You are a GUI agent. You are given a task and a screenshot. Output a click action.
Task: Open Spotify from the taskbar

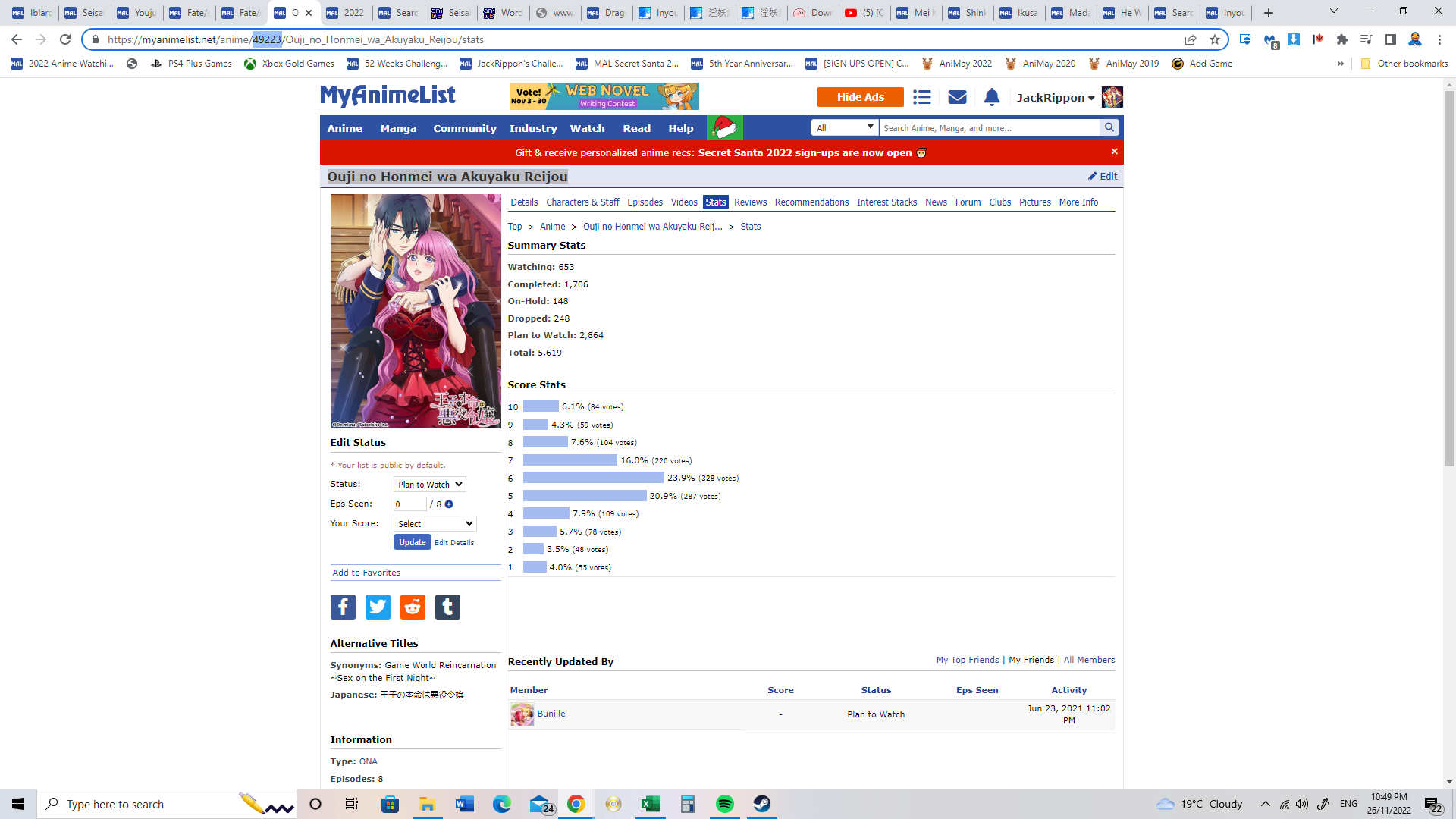click(724, 804)
